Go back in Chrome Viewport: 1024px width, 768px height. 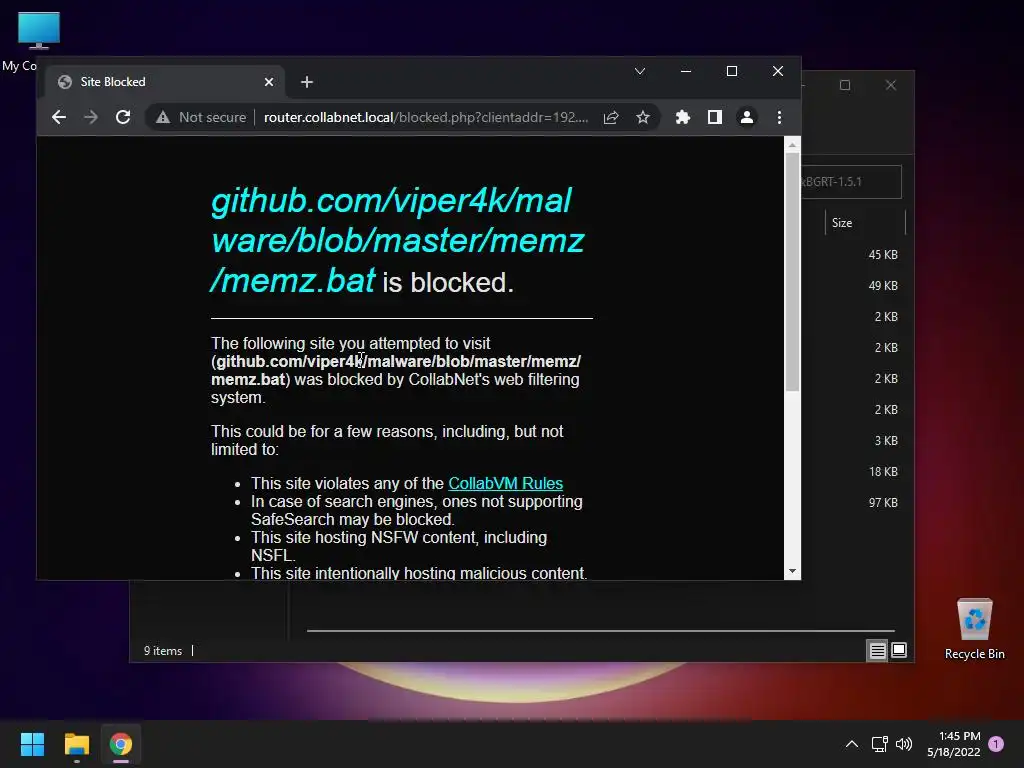click(59, 118)
